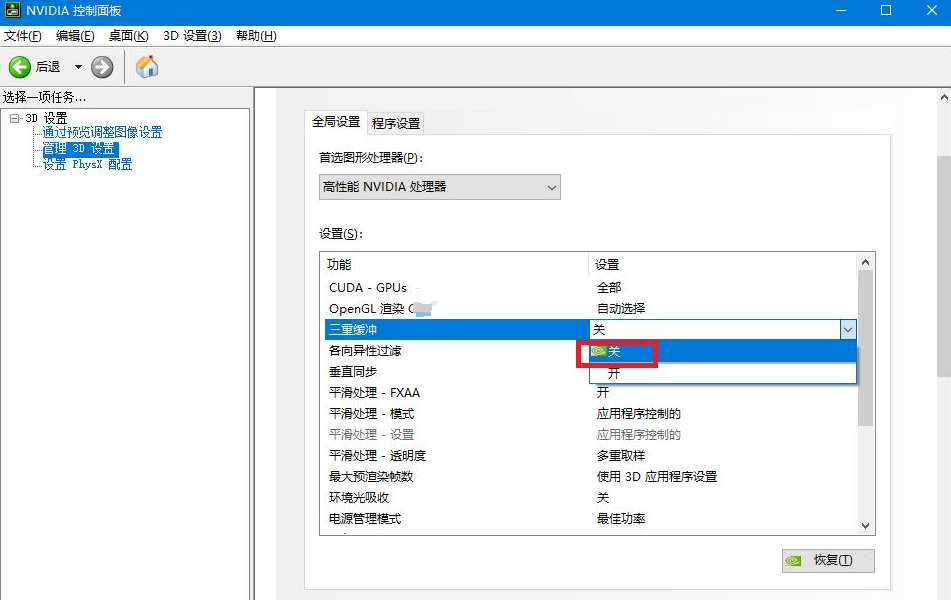Select 管理 3D 设置 in the task tree
951x600 pixels.
pyautogui.click(x=79, y=149)
